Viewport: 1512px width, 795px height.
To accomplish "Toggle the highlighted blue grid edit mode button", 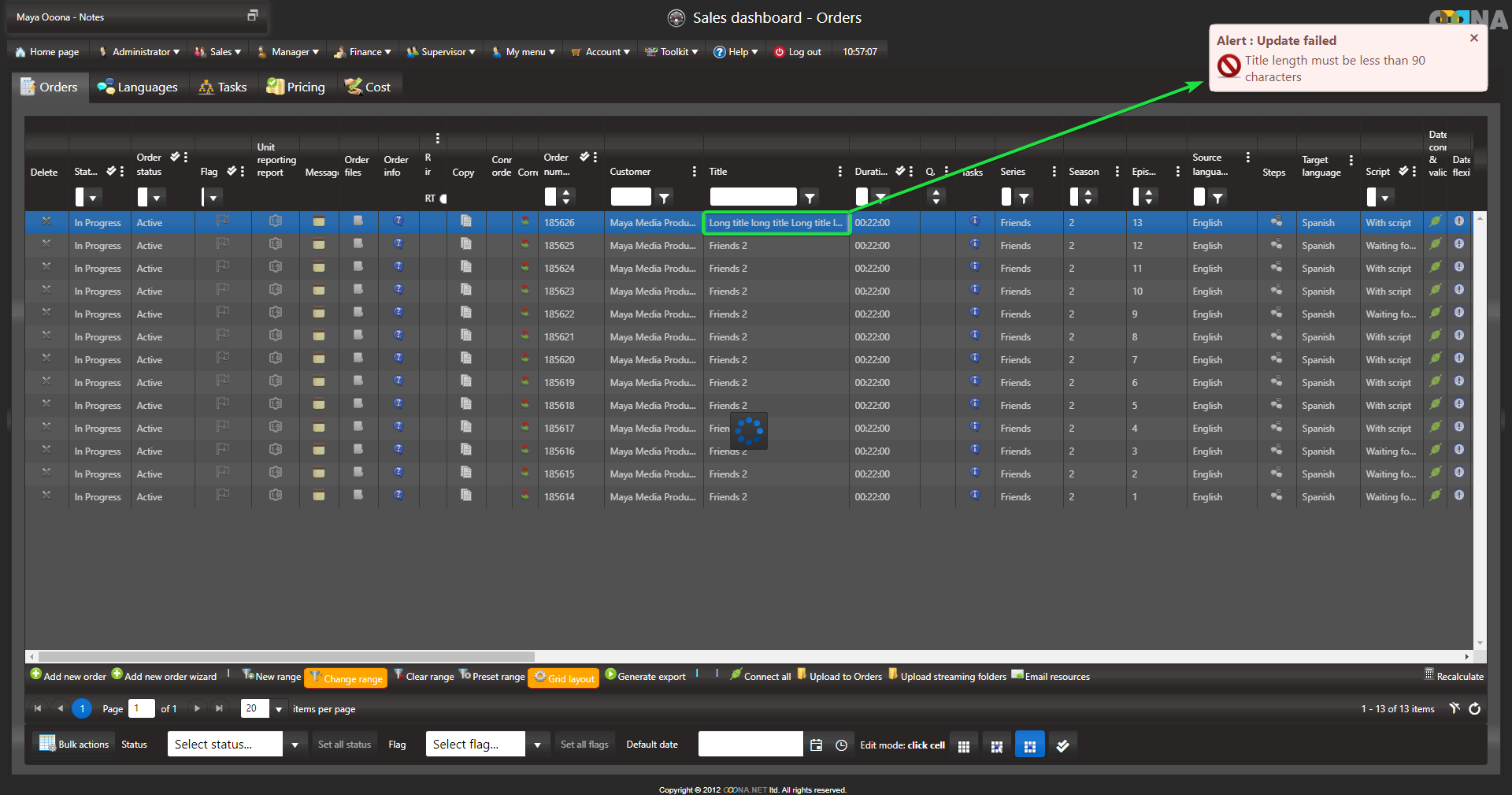I will pyautogui.click(x=1029, y=745).
